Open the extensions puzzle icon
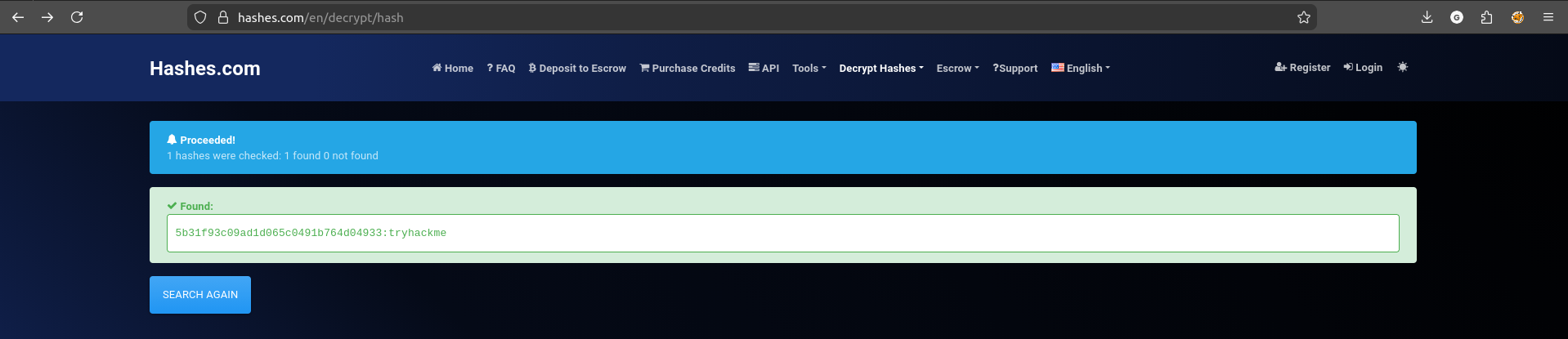This screenshot has height=339, width=1568. [x=1486, y=17]
